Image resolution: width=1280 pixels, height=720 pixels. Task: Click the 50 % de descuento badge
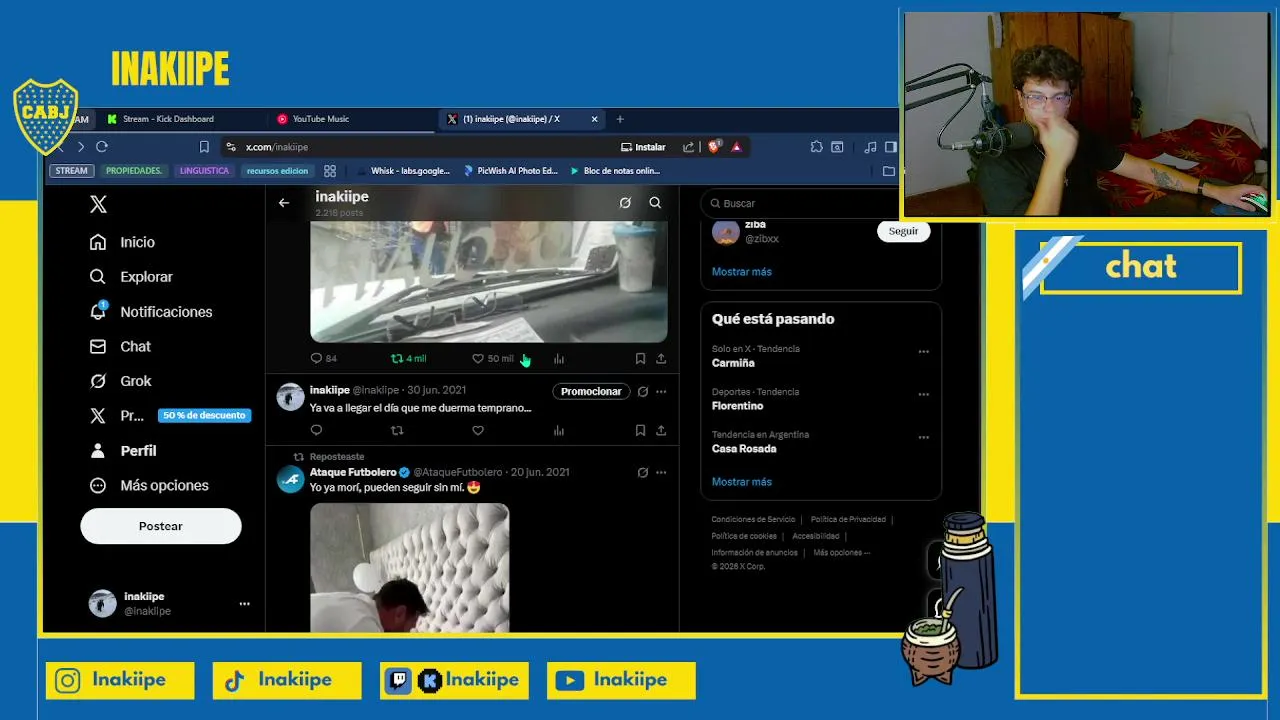click(204, 415)
